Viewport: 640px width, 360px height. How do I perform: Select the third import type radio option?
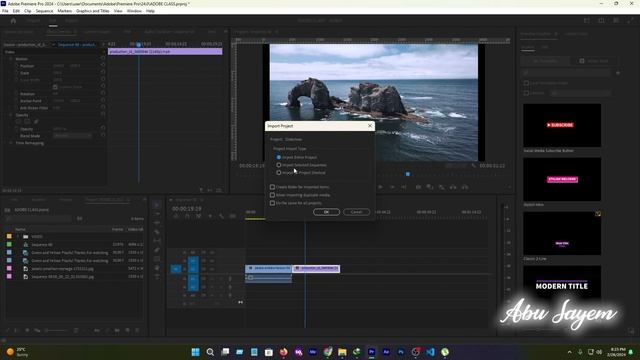click(279, 173)
